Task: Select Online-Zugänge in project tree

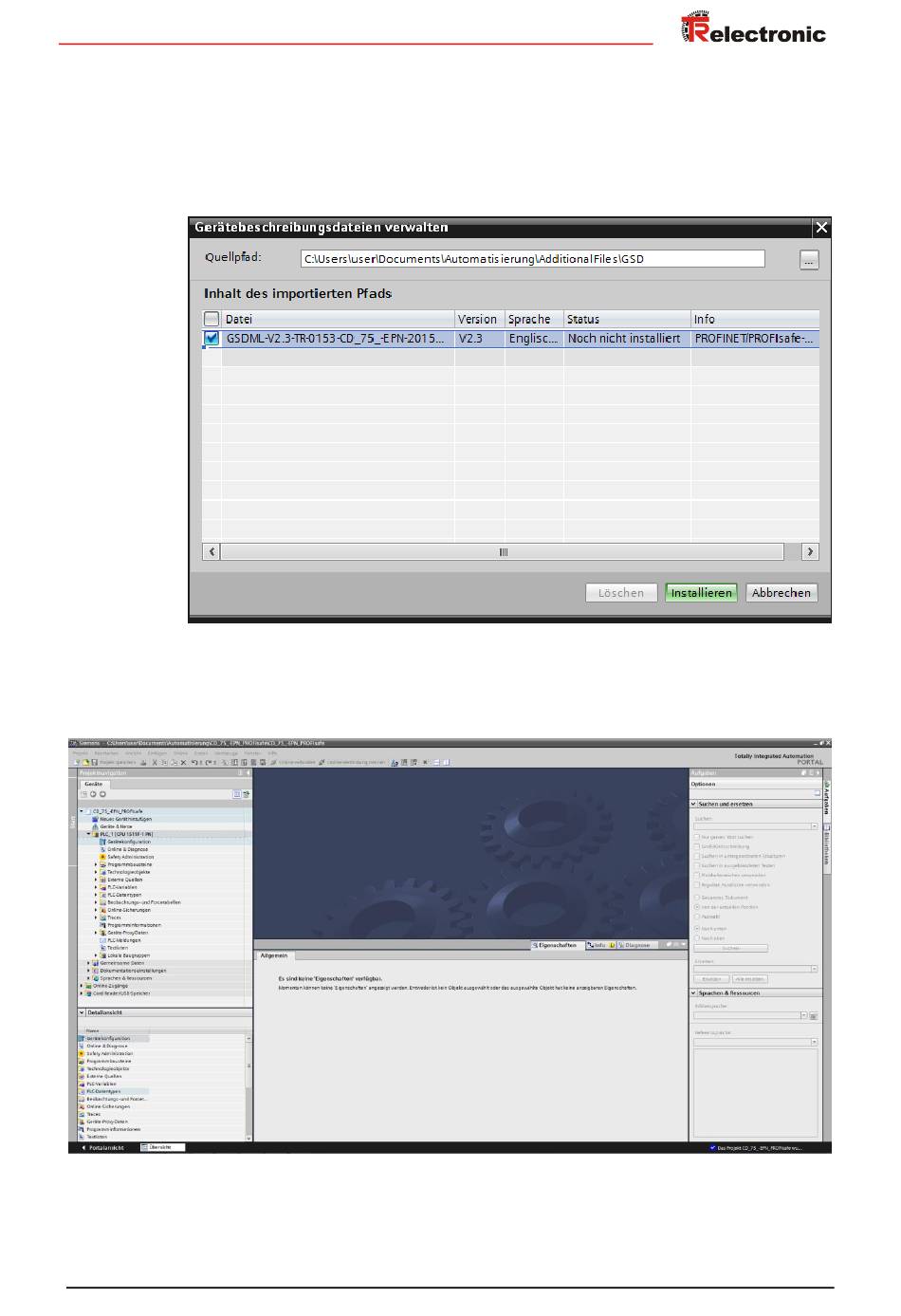Action: (110, 986)
